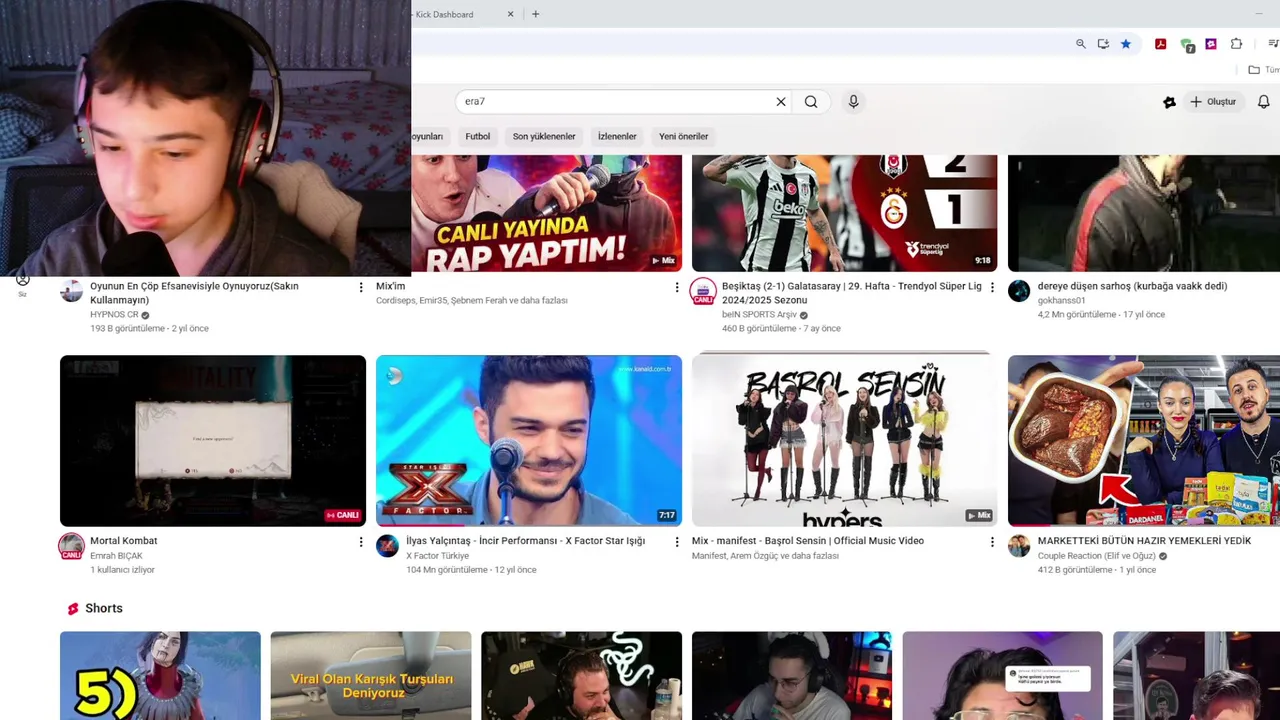Open the Couple Reaction channel avatar
This screenshot has width=1280, height=720.
click(1019, 546)
